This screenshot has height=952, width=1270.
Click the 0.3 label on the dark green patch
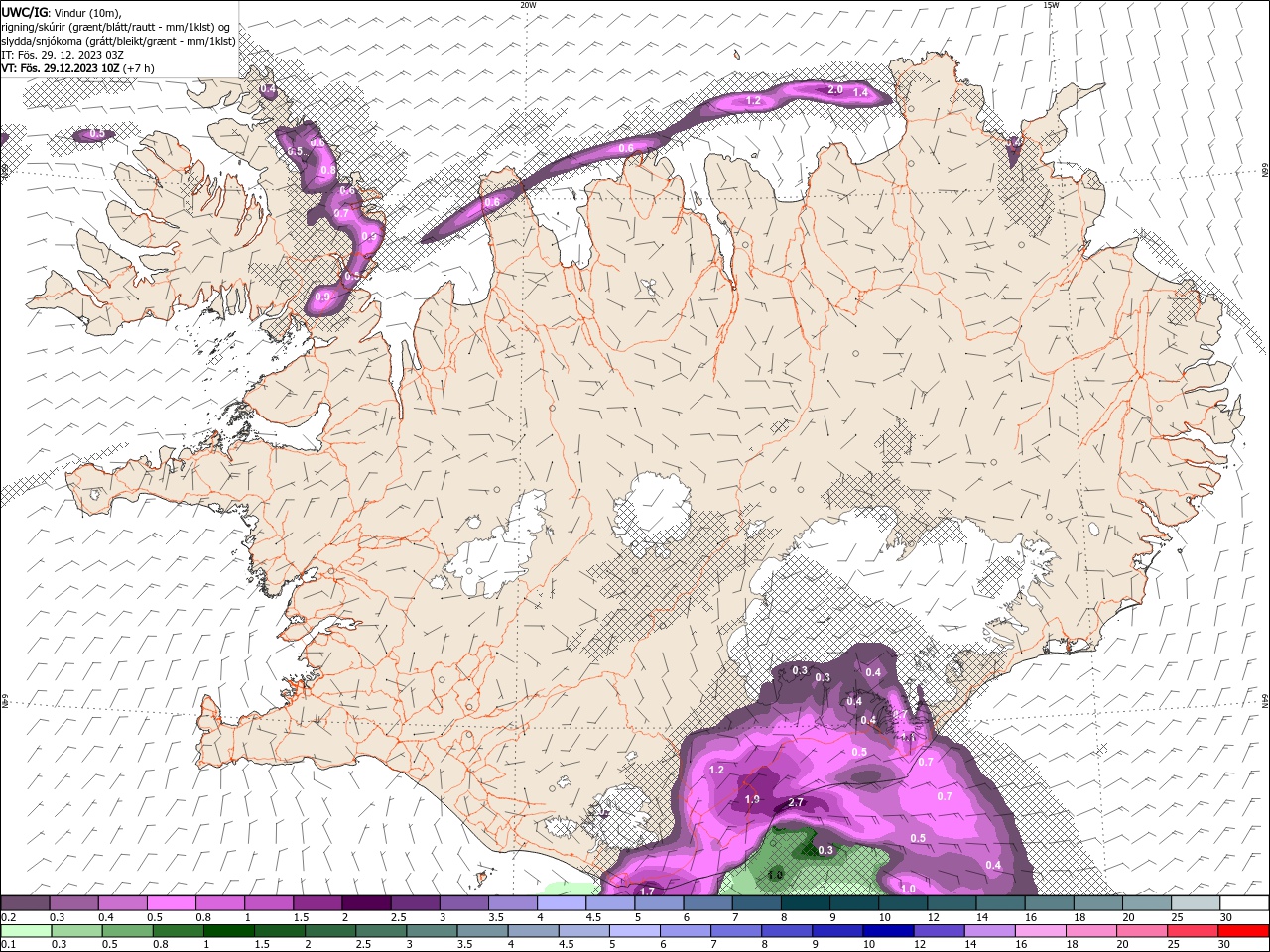point(825,850)
